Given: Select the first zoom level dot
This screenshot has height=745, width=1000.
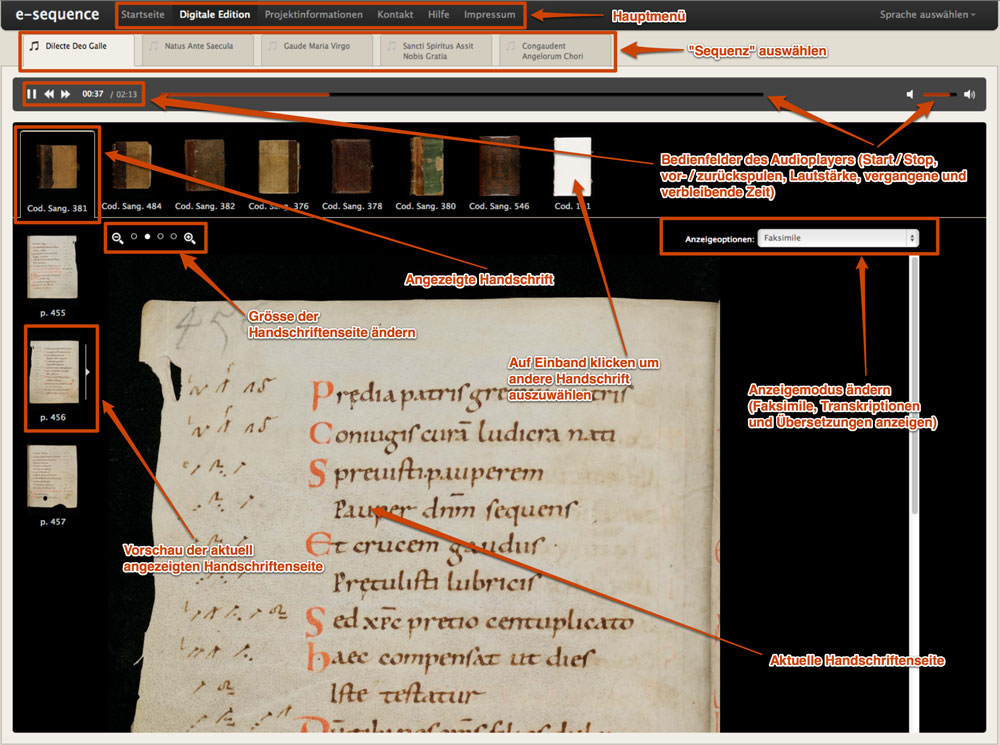Looking at the screenshot, I should coord(134,236).
